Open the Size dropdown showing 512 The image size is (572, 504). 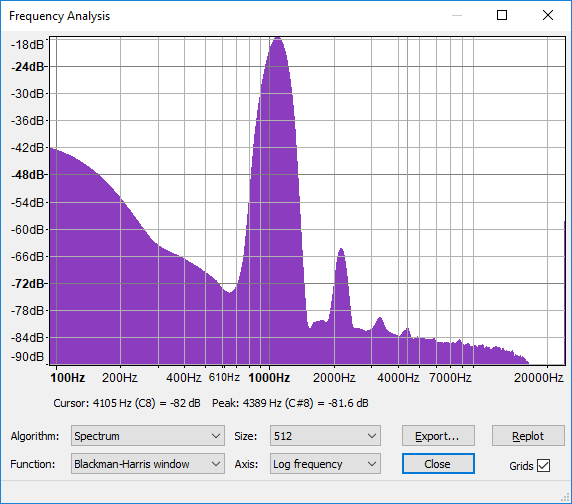[325, 435]
